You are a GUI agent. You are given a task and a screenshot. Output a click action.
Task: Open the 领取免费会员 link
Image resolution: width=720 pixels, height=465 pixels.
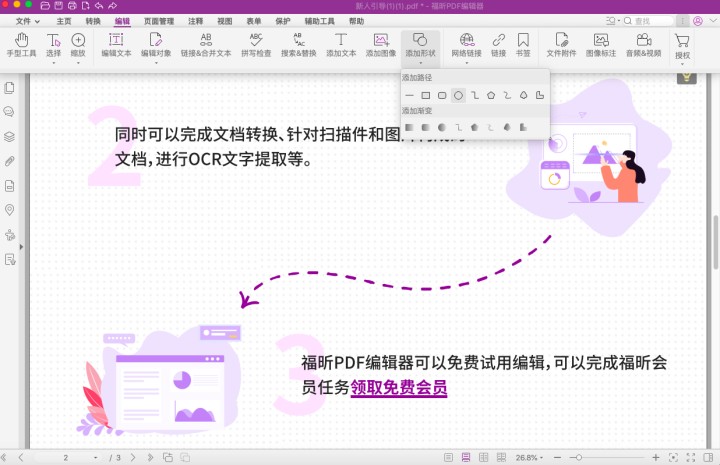[x=399, y=387]
